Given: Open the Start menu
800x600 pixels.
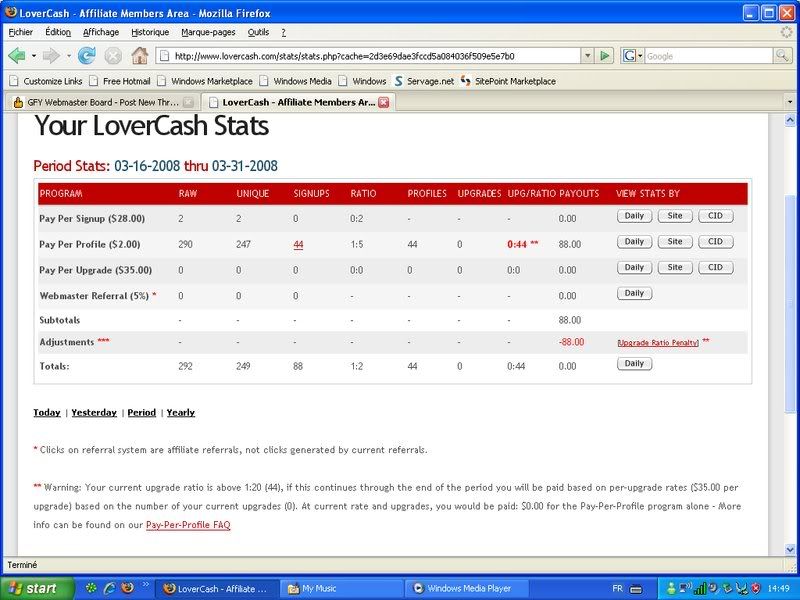Looking at the screenshot, I should 37,588.
